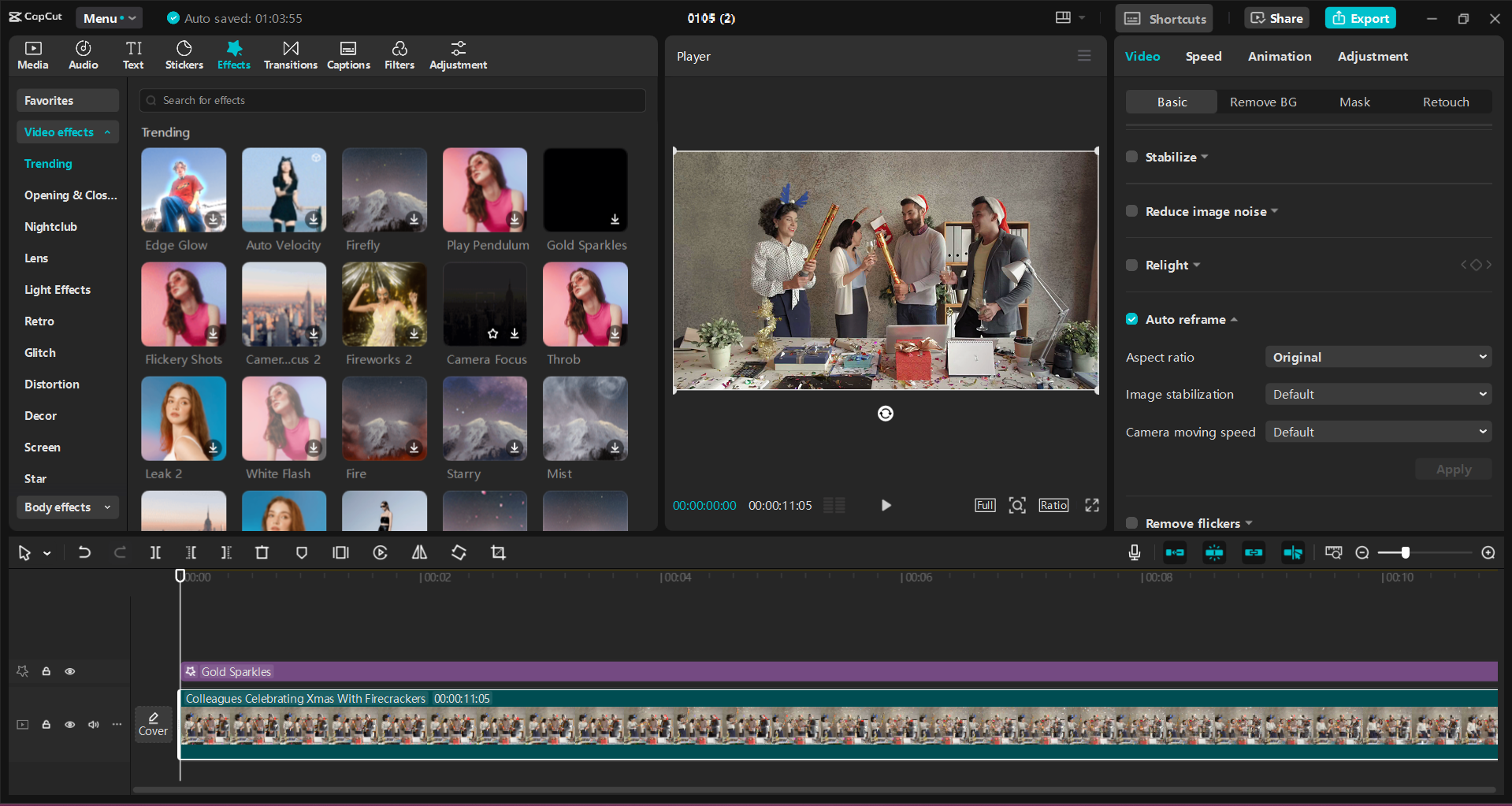Image resolution: width=1512 pixels, height=806 pixels.
Task: Open the Stickers panel
Action: tap(184, 55)
